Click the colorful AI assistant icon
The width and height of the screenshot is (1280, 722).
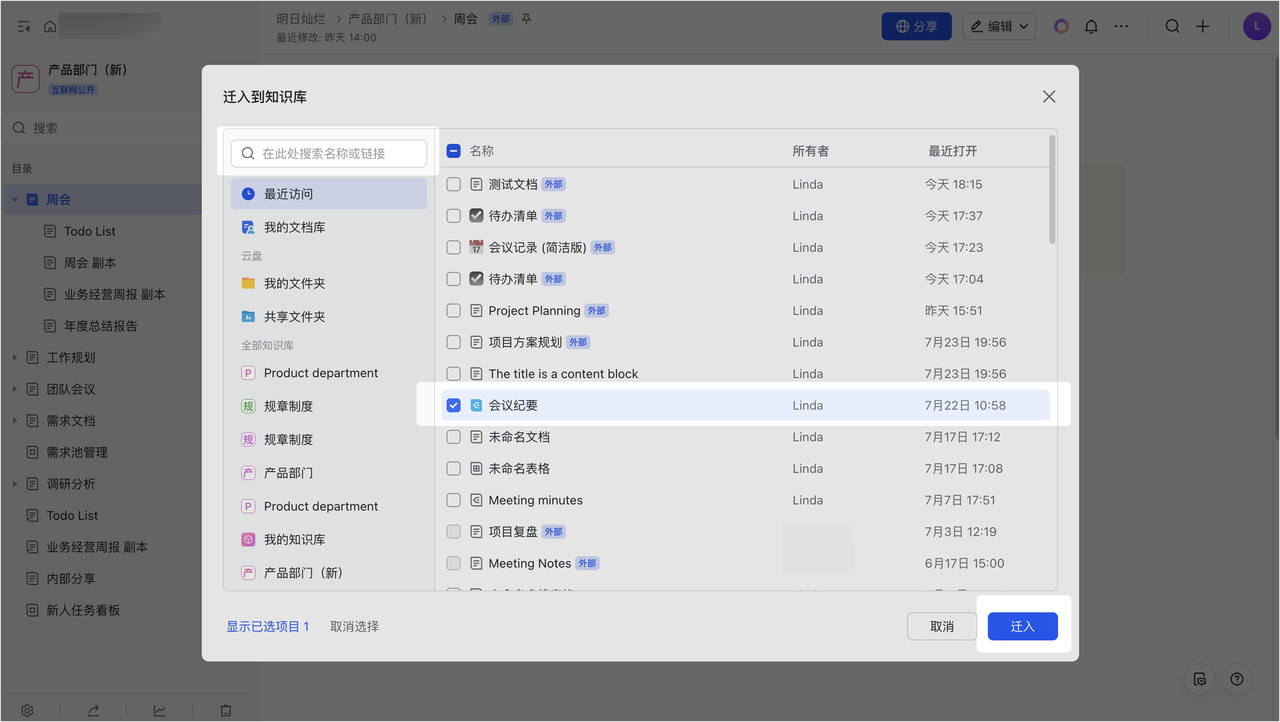(1061, 26)
